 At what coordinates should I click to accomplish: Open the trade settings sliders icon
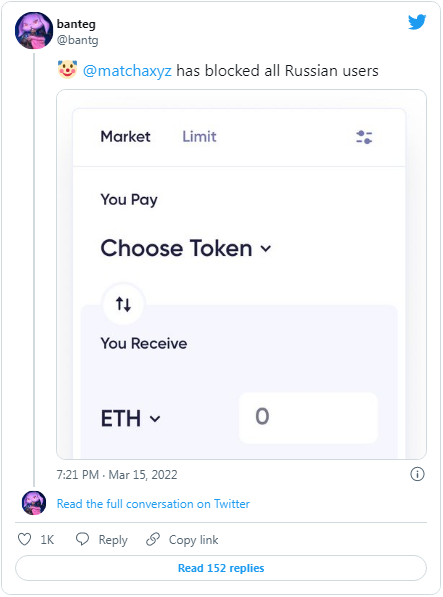(x=364, y=137)
